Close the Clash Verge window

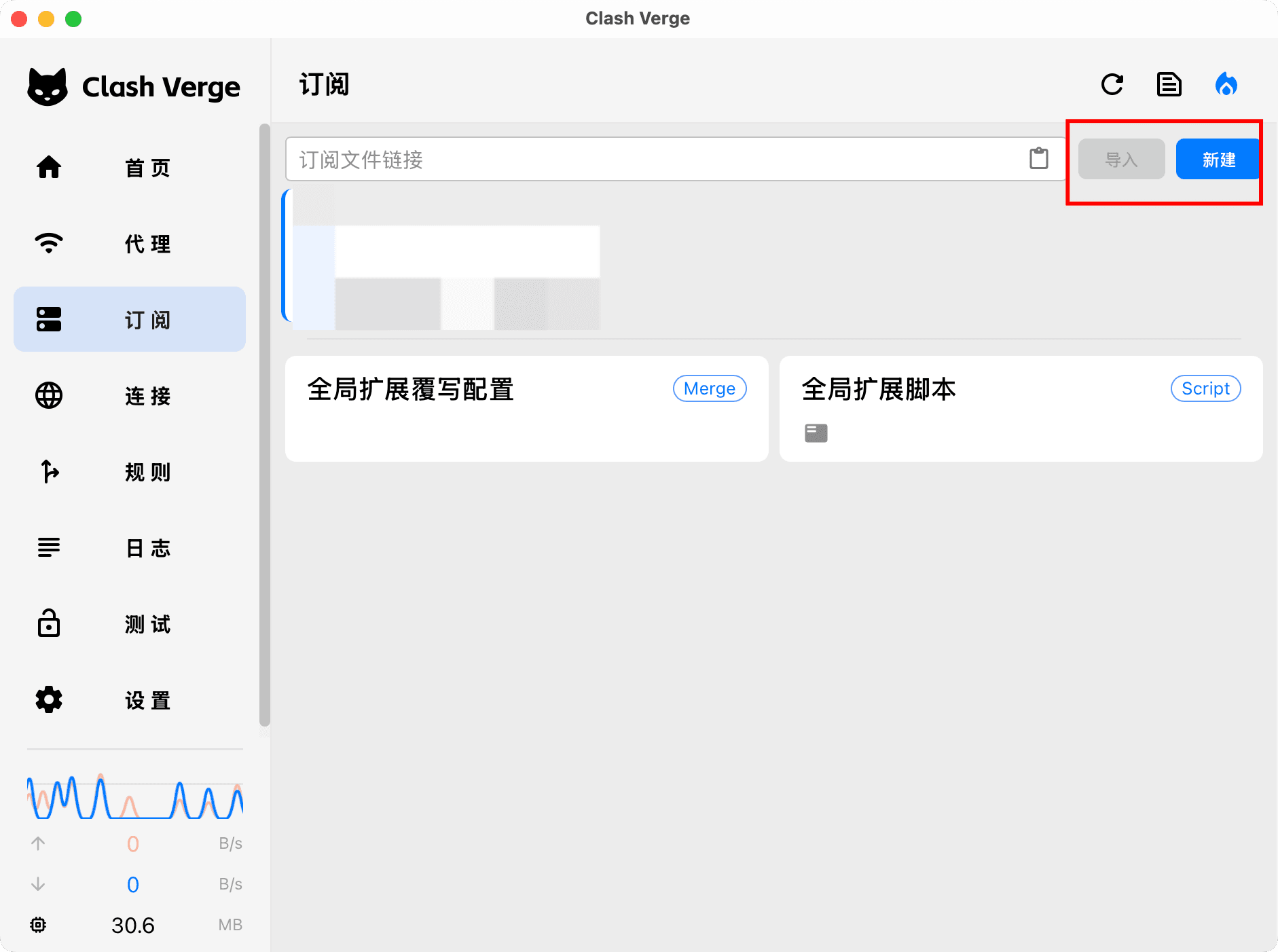coord(19,18)
